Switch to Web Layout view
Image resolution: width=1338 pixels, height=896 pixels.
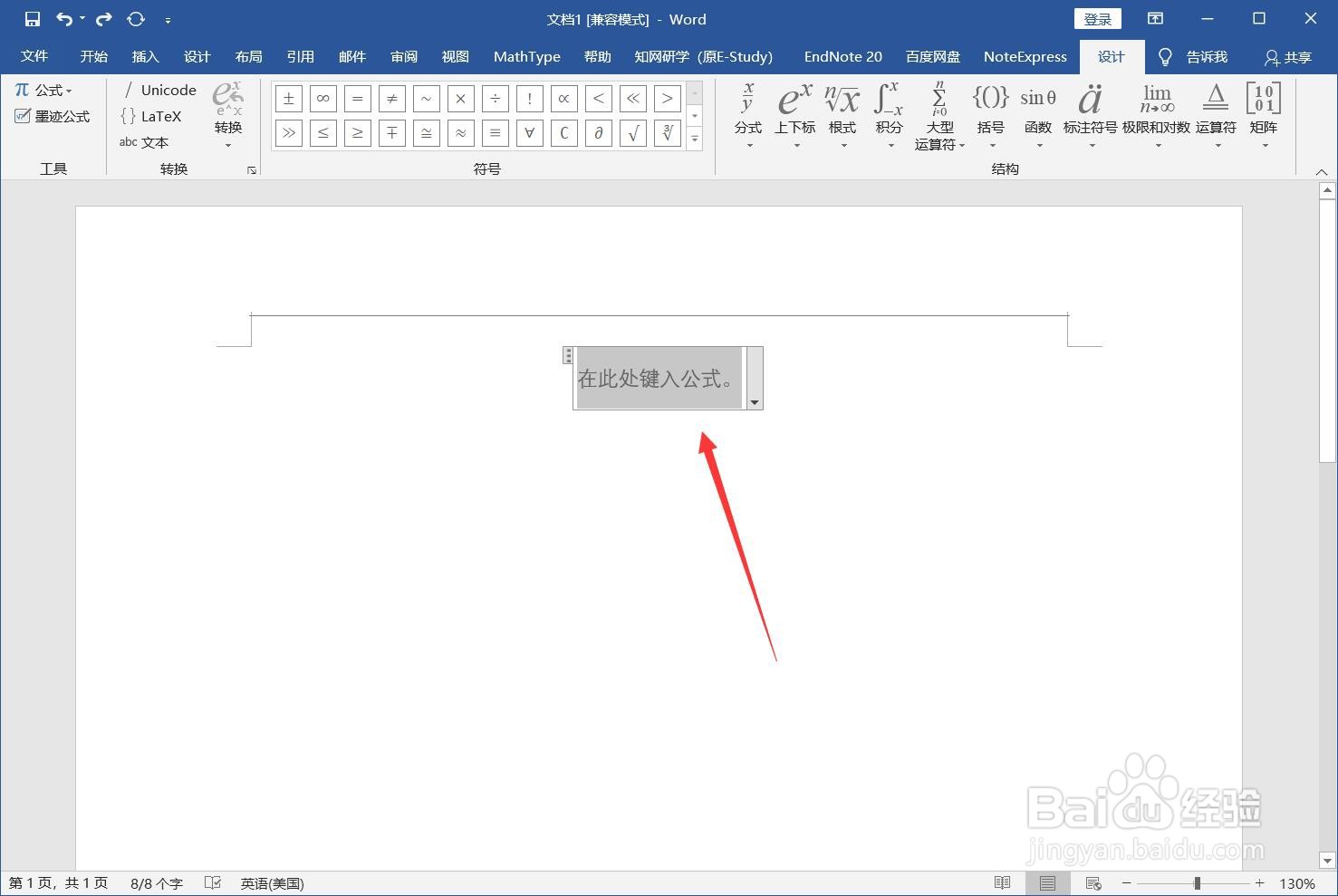(1093, 883)
